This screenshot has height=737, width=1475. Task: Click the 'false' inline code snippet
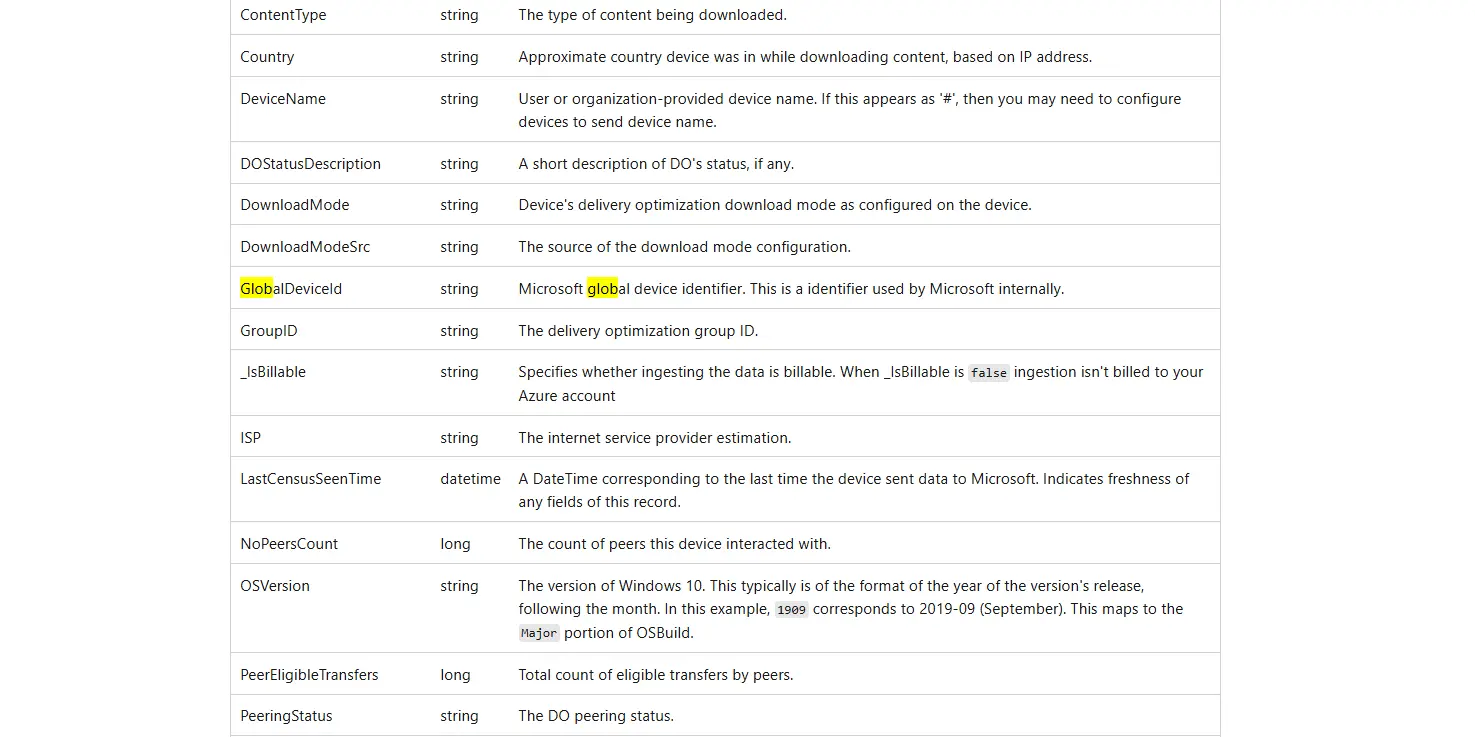pyautogui.click(x=989, y=373)
